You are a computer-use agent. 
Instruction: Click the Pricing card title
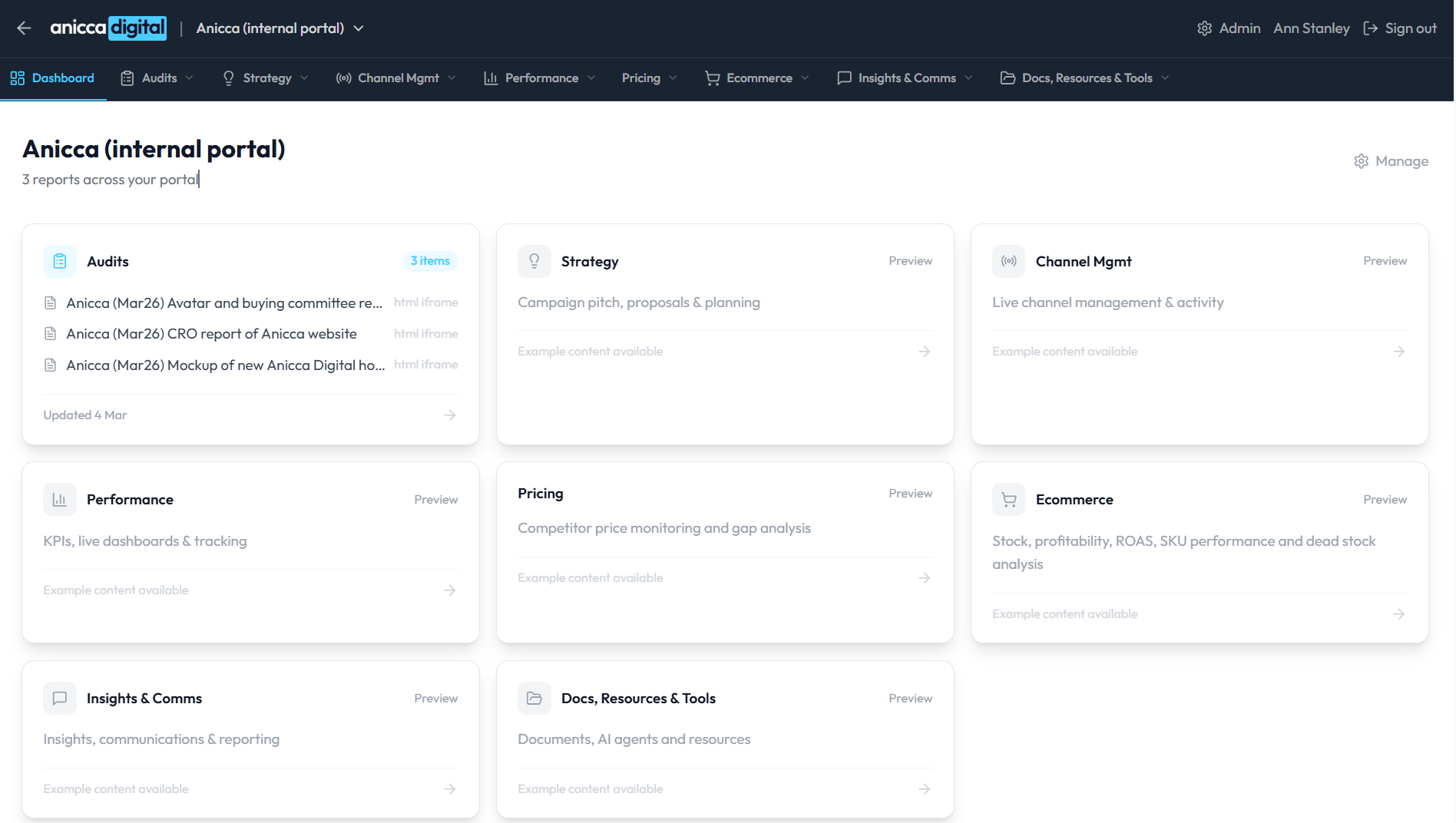[x=541, y=494]
